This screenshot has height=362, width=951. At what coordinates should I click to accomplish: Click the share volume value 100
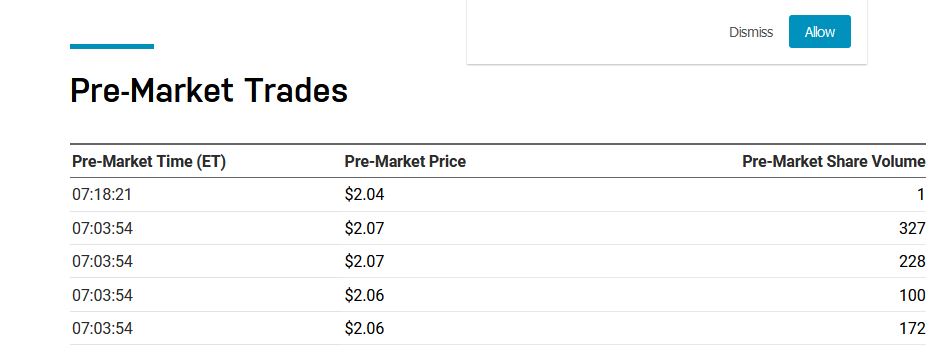[912, 295]
